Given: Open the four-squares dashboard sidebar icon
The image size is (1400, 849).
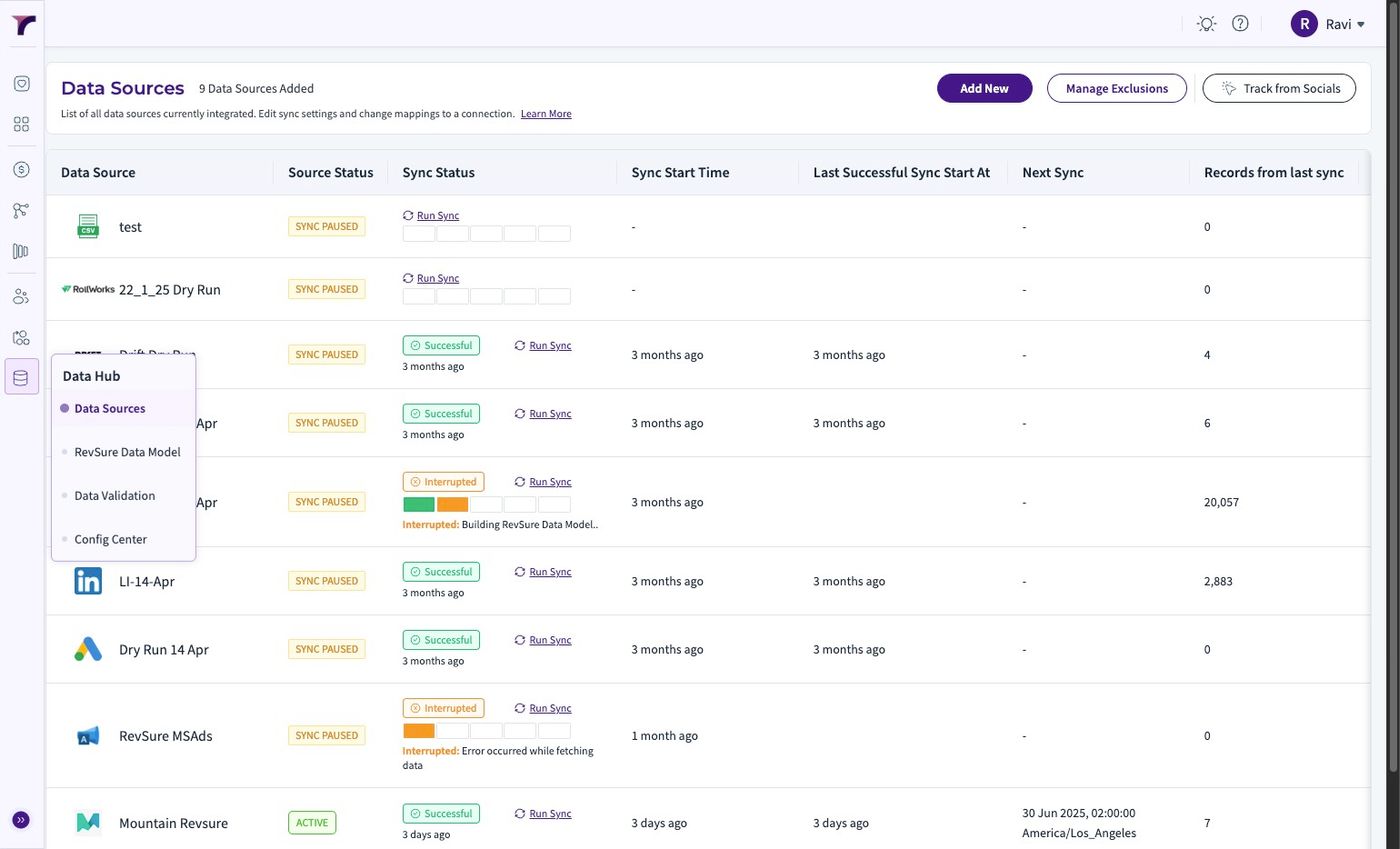Looking at the screenshot, I should click(21, 124).
